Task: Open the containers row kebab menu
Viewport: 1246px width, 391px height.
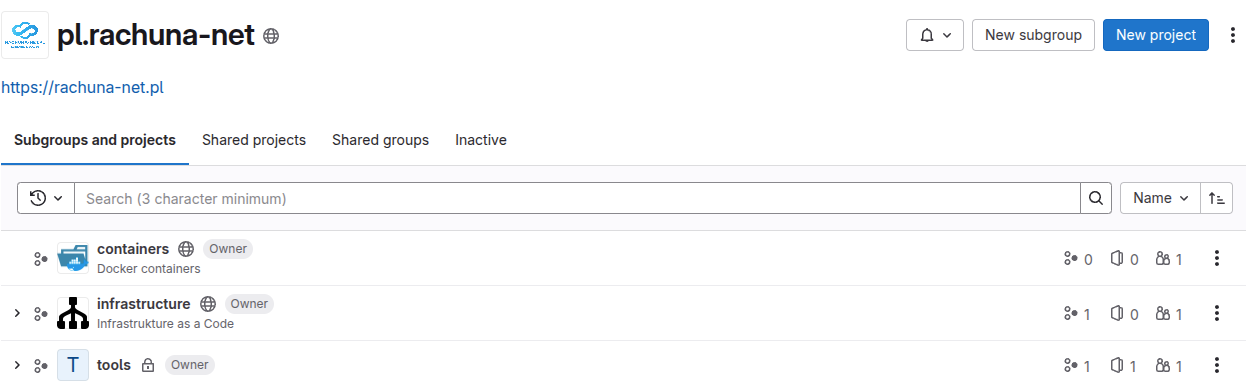Action: [x=1217, y=258]
